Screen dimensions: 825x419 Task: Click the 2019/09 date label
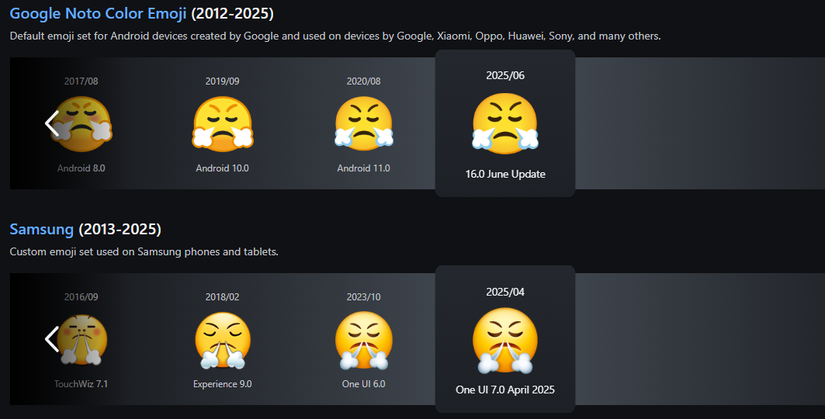point(222,81)
